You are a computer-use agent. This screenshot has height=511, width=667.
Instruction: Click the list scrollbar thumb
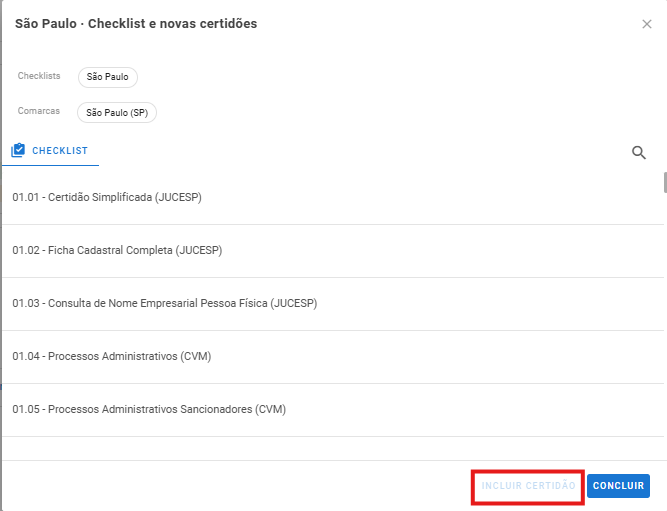click(665, 183)
